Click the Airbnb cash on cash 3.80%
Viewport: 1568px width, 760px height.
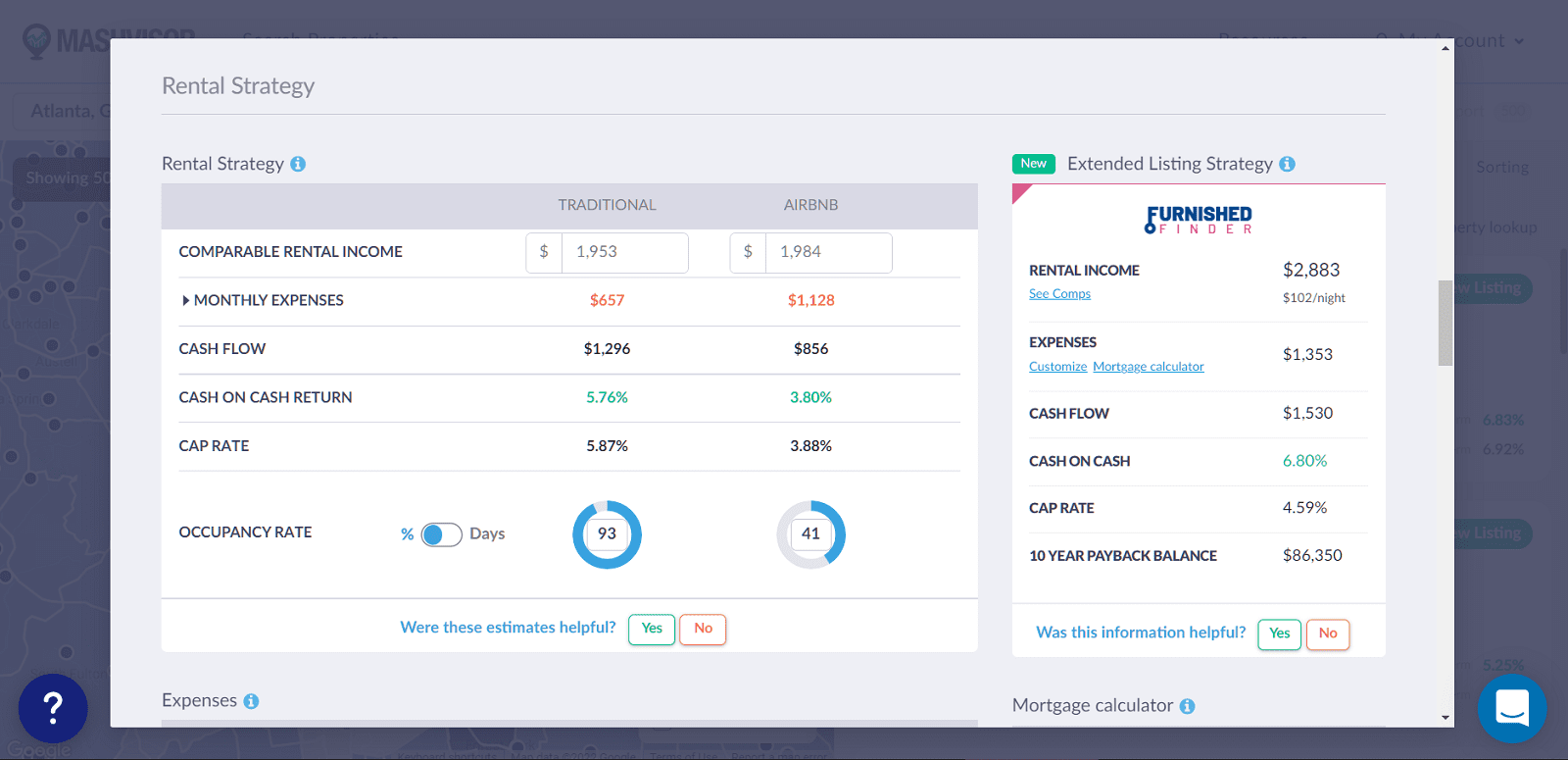pyautogui.click(x=810, y=397)
